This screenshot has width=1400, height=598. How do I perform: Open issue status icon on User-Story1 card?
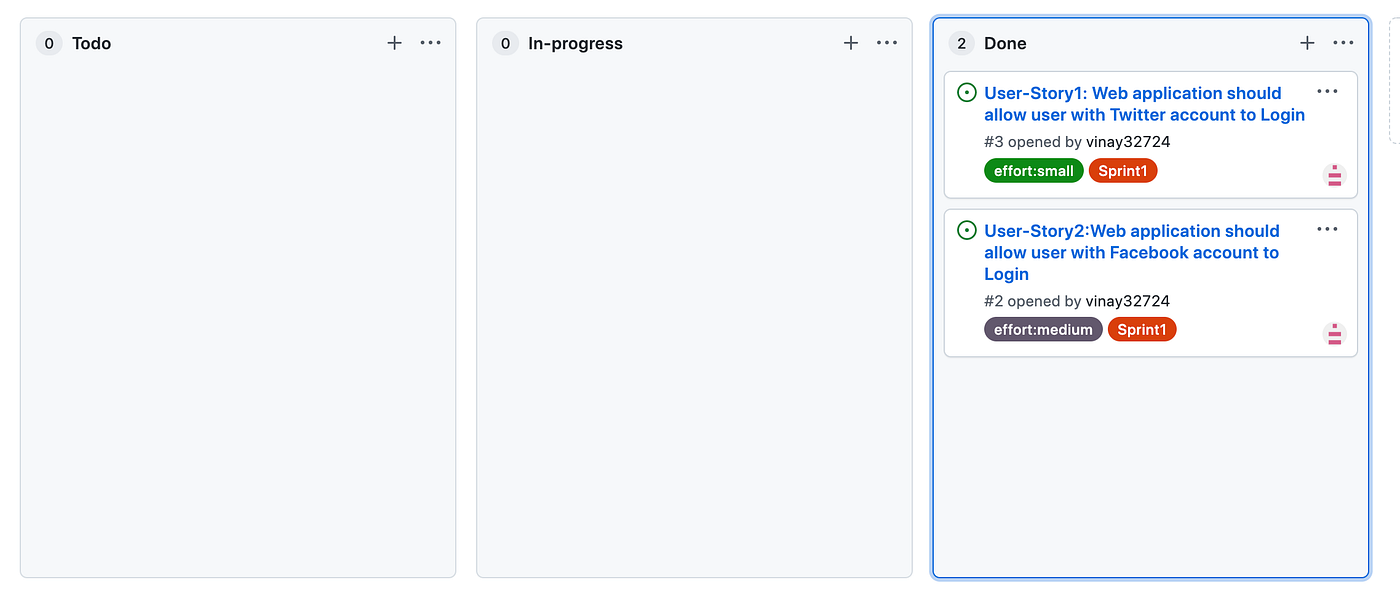coord(966,93)
